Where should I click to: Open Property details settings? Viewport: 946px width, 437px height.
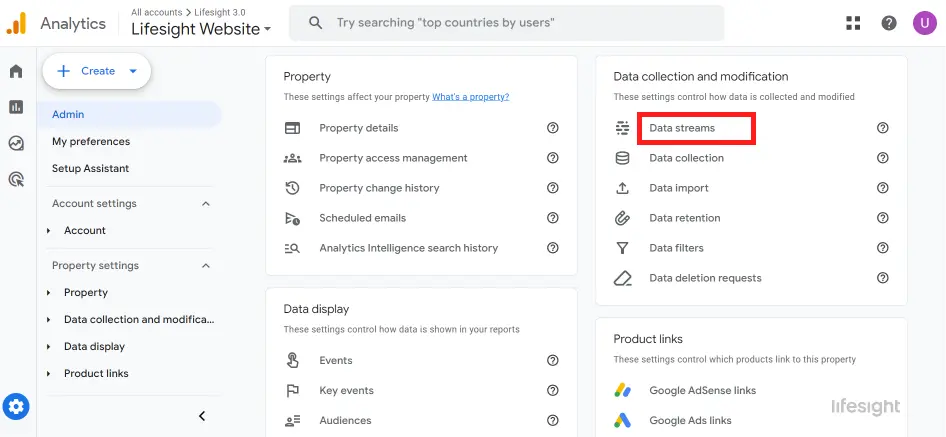coord(358,128)
